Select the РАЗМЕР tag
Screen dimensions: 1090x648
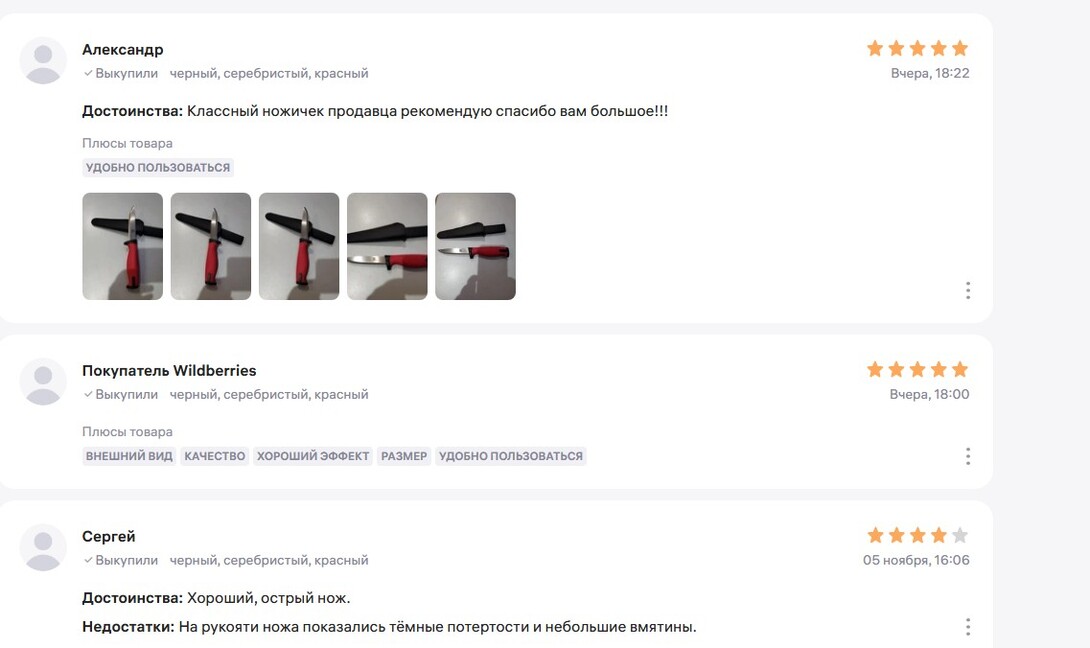[x=404, y=456]
